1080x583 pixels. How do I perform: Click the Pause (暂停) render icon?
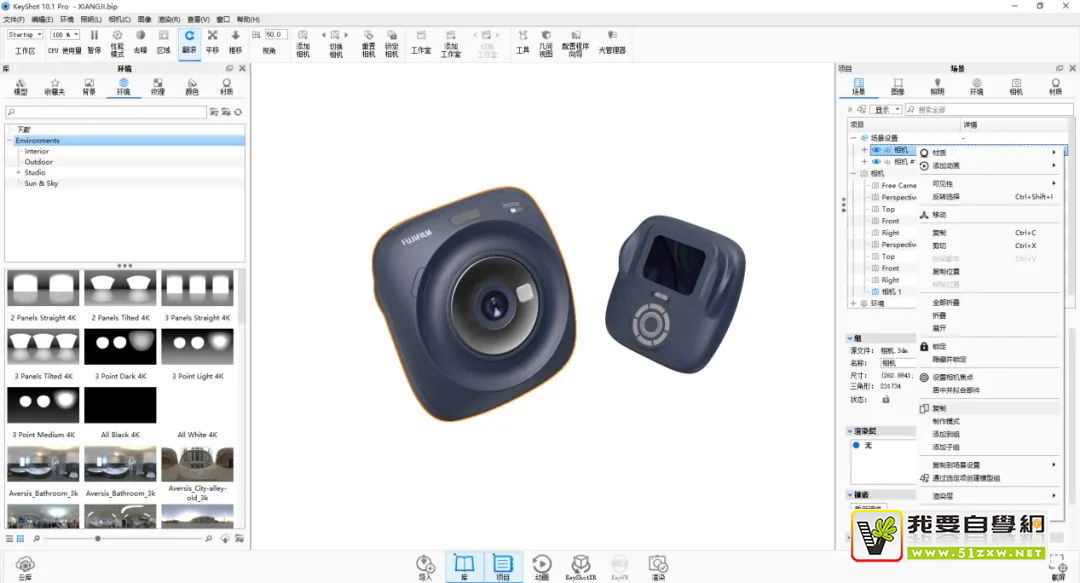[94, 41]
